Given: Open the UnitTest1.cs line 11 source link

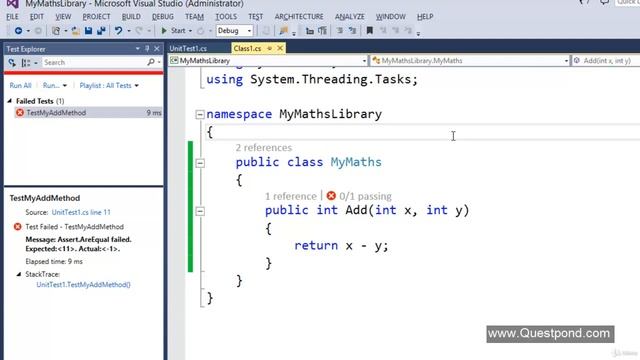Looking at the screenshot, I should [x=81, y=212].
